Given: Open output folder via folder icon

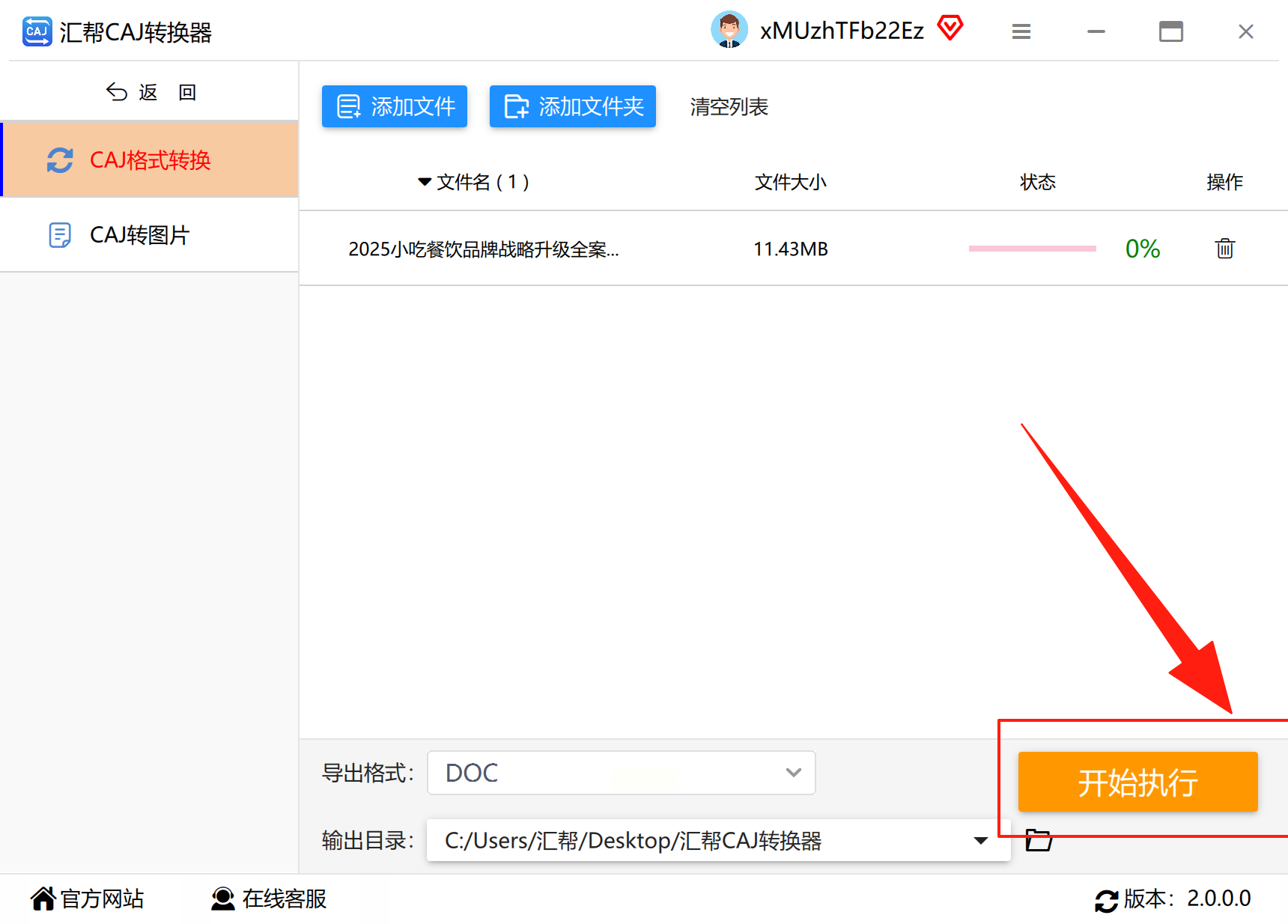Looking at the screenshot, I should coord(1039,840).
